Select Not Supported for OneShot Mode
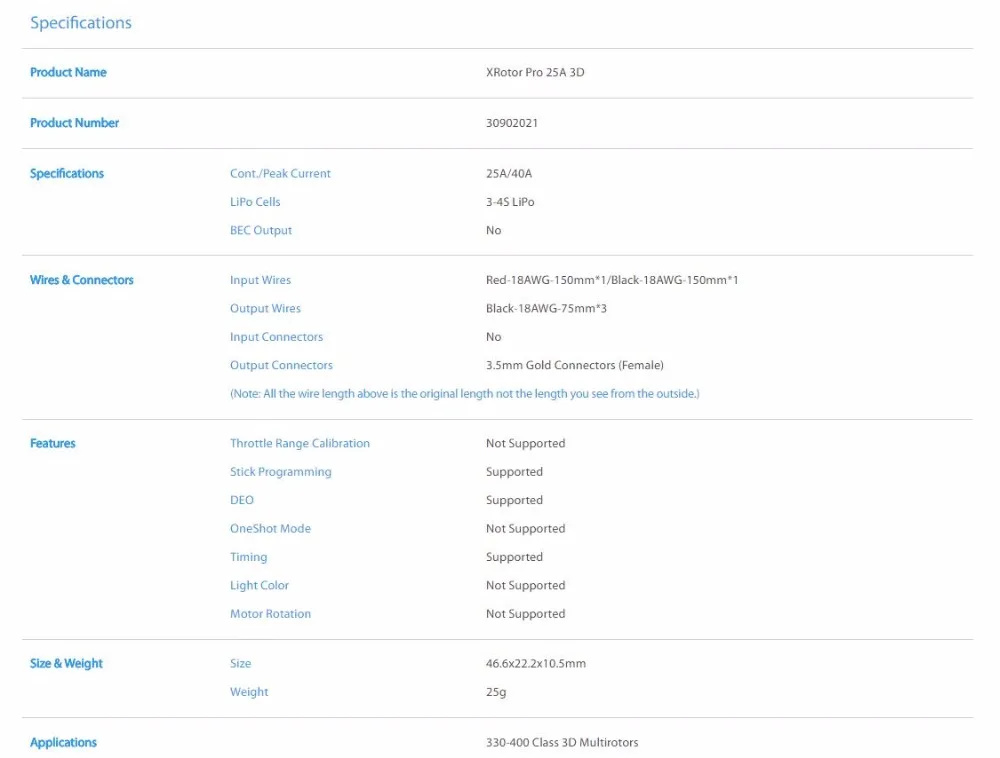This screenshot has height=758, width=1000. 526,528
